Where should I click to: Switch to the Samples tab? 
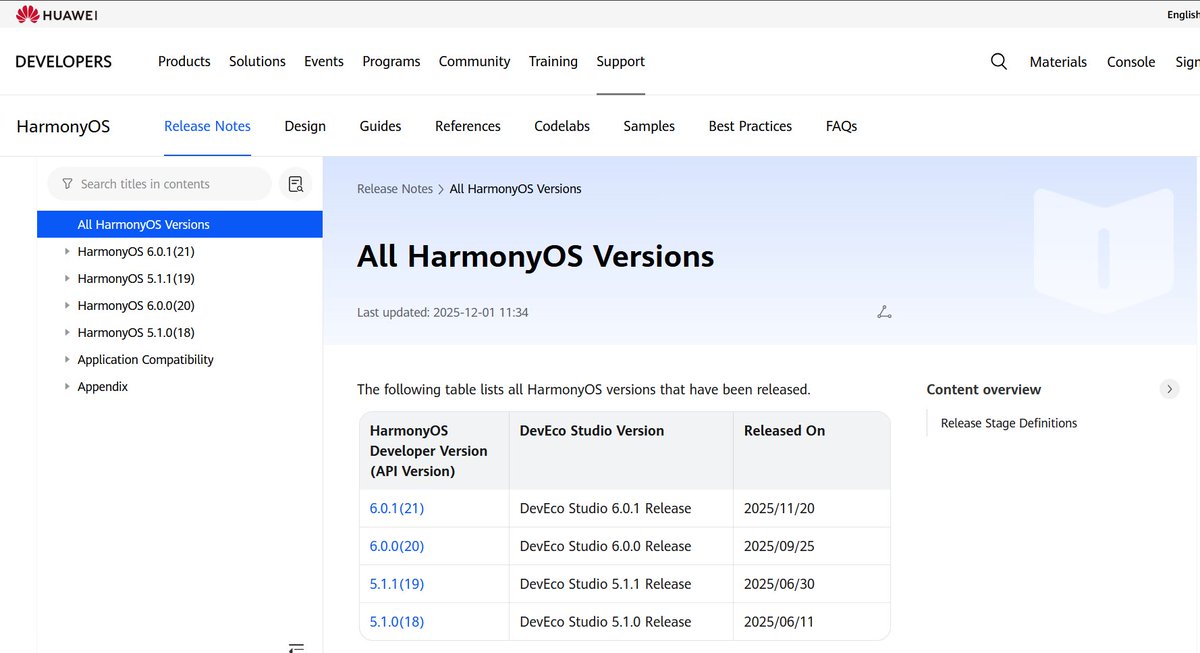[649, 126]
